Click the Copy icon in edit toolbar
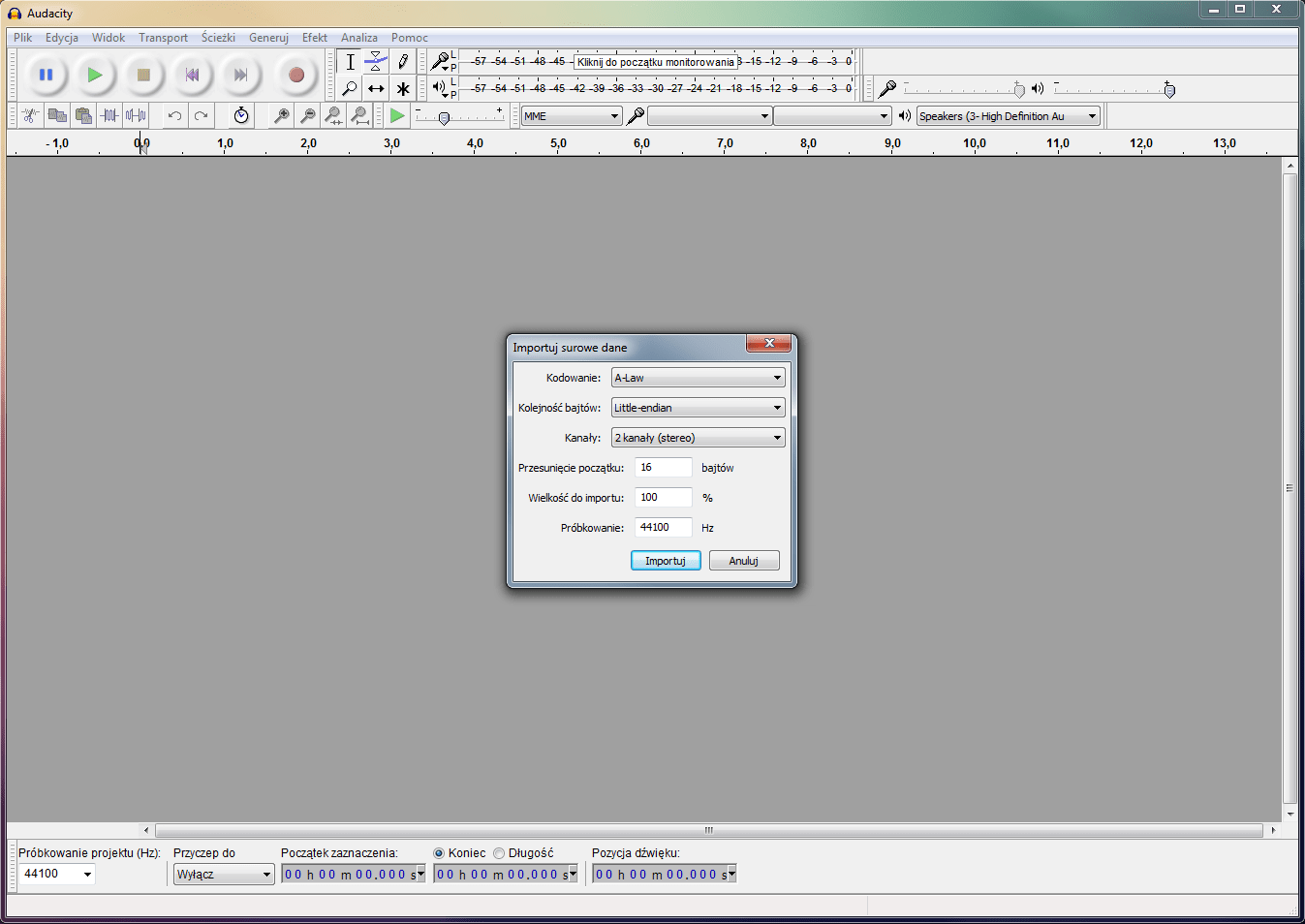 [57, 116]
